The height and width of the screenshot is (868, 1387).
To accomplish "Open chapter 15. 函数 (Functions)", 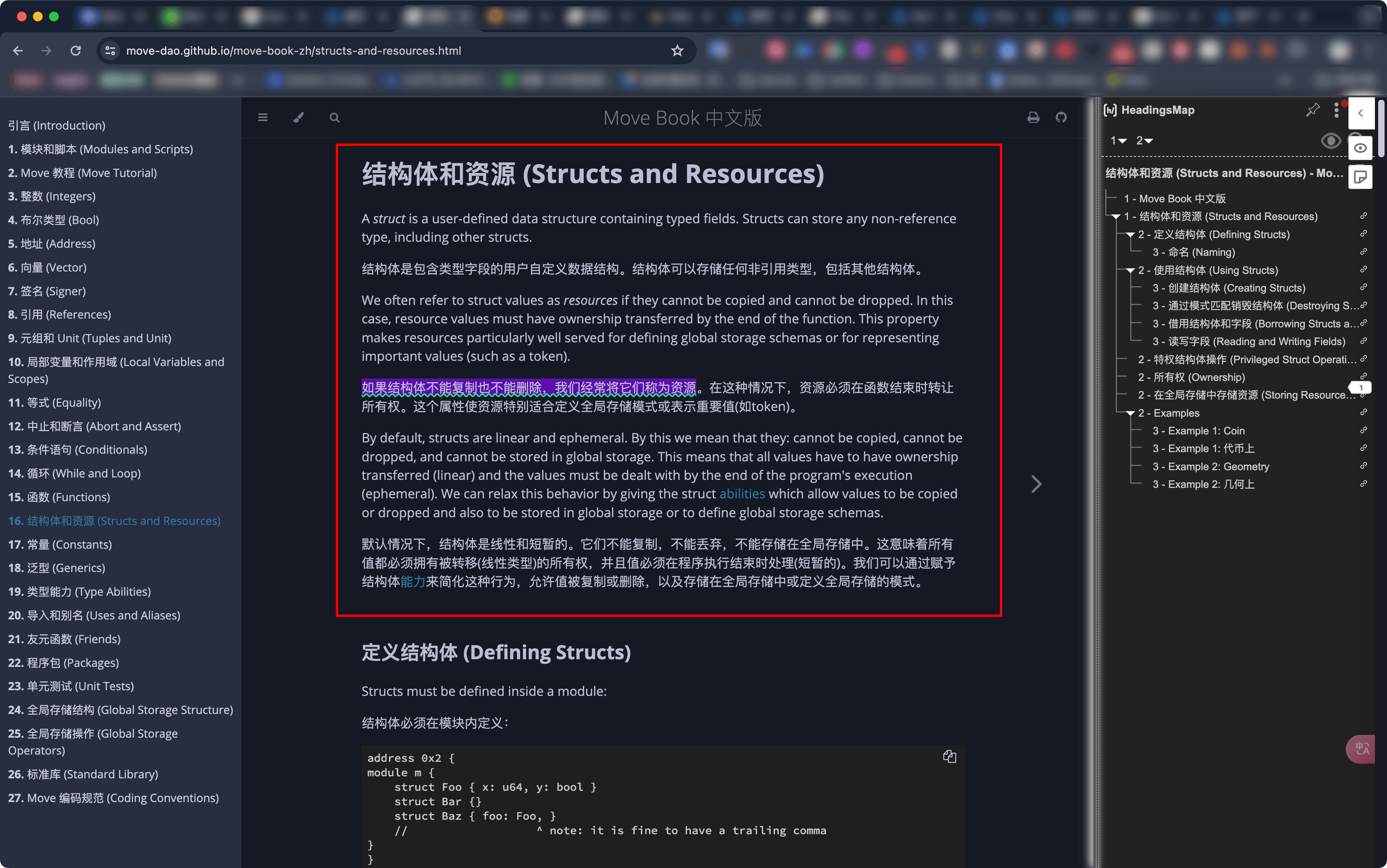I will pyautogui.click(x=59, y=497).
